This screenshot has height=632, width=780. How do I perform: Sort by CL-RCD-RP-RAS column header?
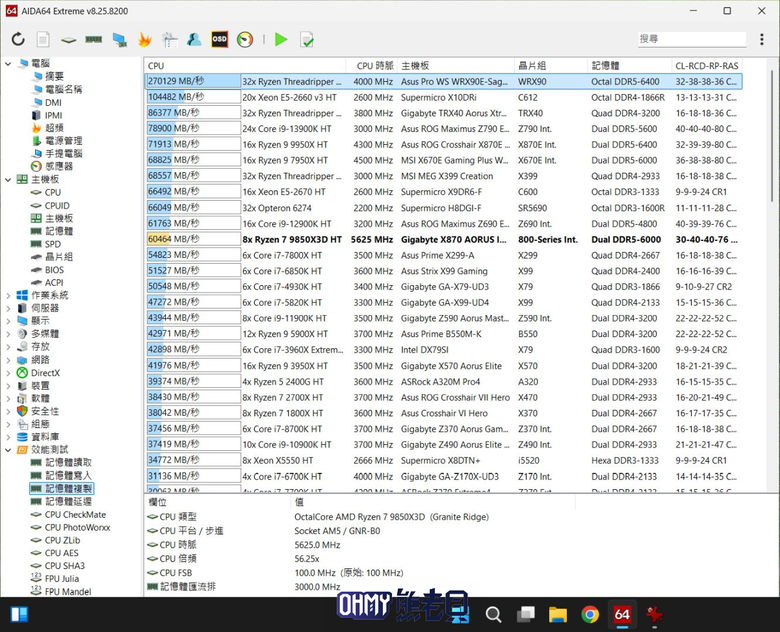click(x=707, y=66)
